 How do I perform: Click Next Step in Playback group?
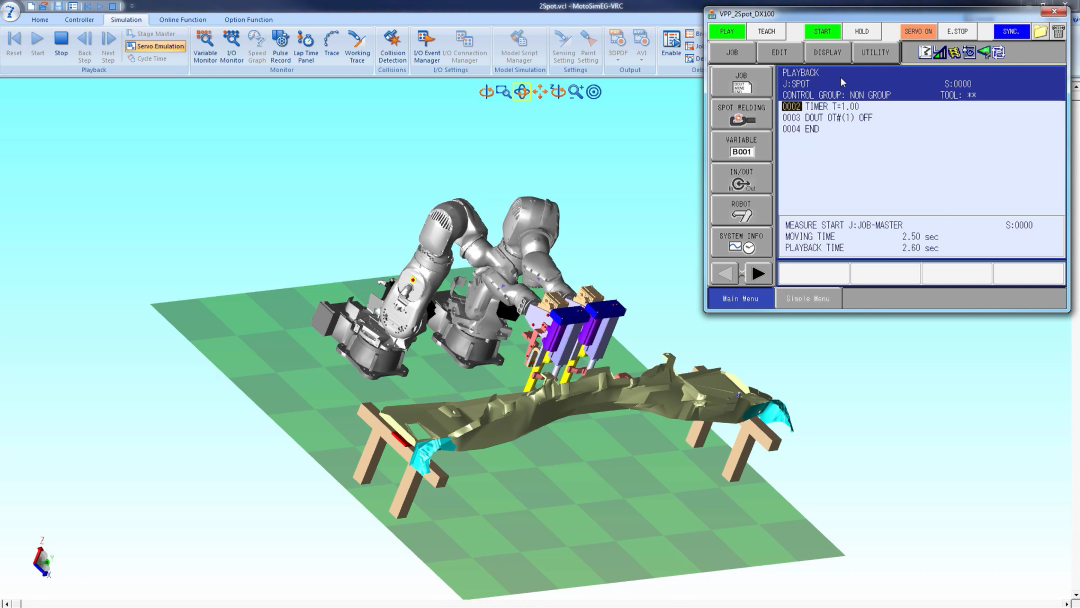tap(108, 46)
